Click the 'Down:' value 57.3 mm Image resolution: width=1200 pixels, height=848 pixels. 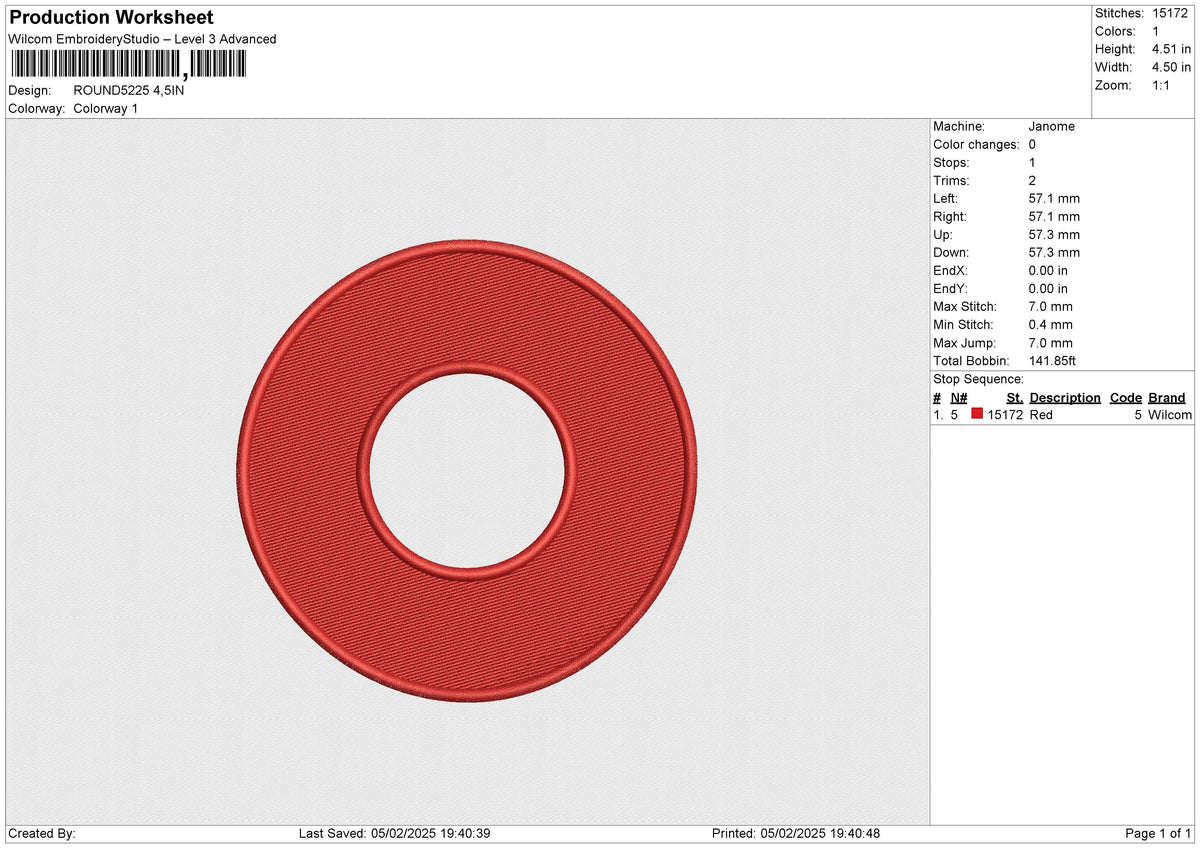coord(1054,252)
